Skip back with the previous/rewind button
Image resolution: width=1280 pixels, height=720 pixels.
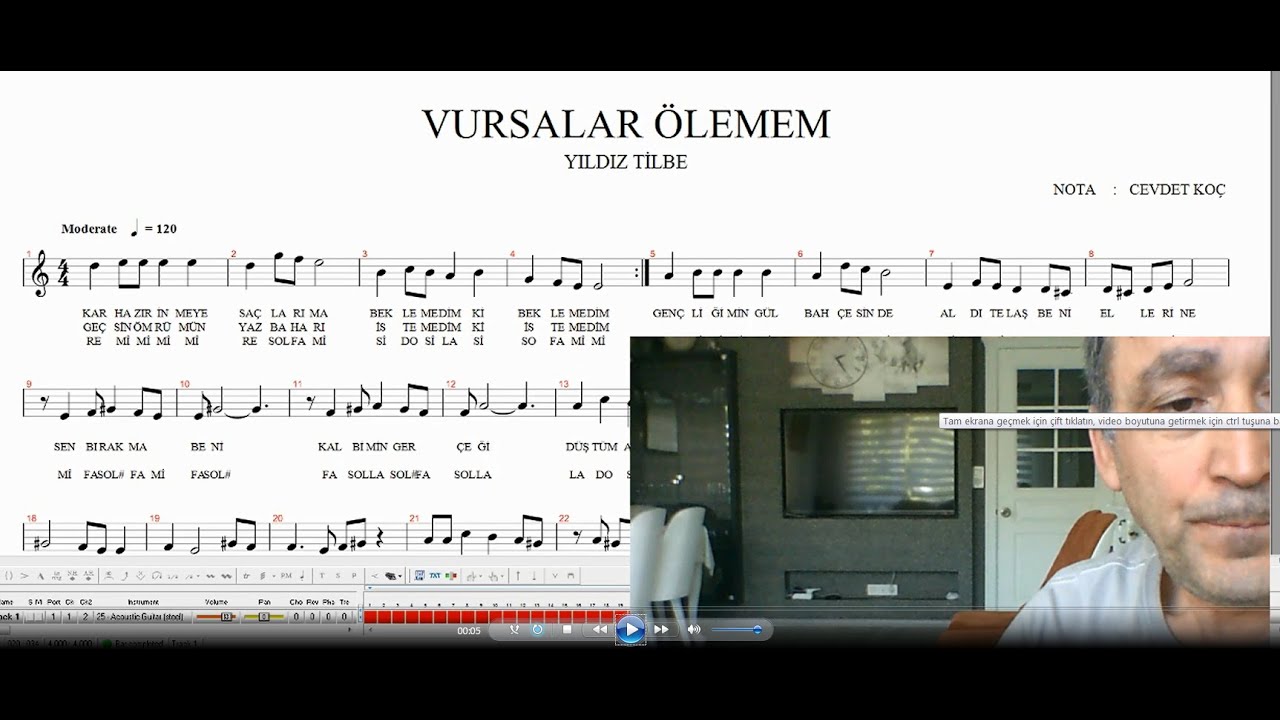599,629
